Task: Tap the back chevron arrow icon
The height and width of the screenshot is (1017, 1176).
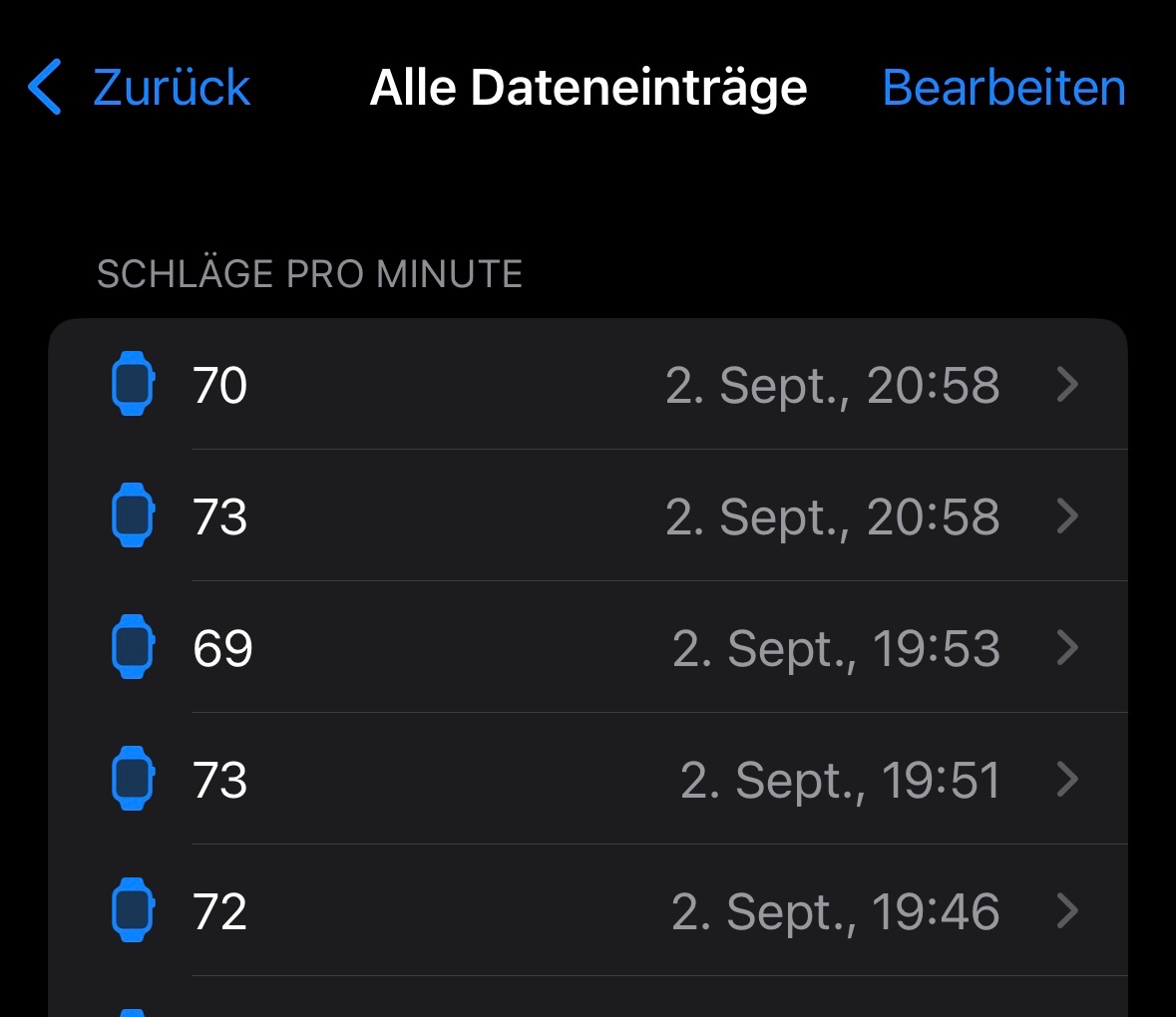Action: click(x=45, y=87)
